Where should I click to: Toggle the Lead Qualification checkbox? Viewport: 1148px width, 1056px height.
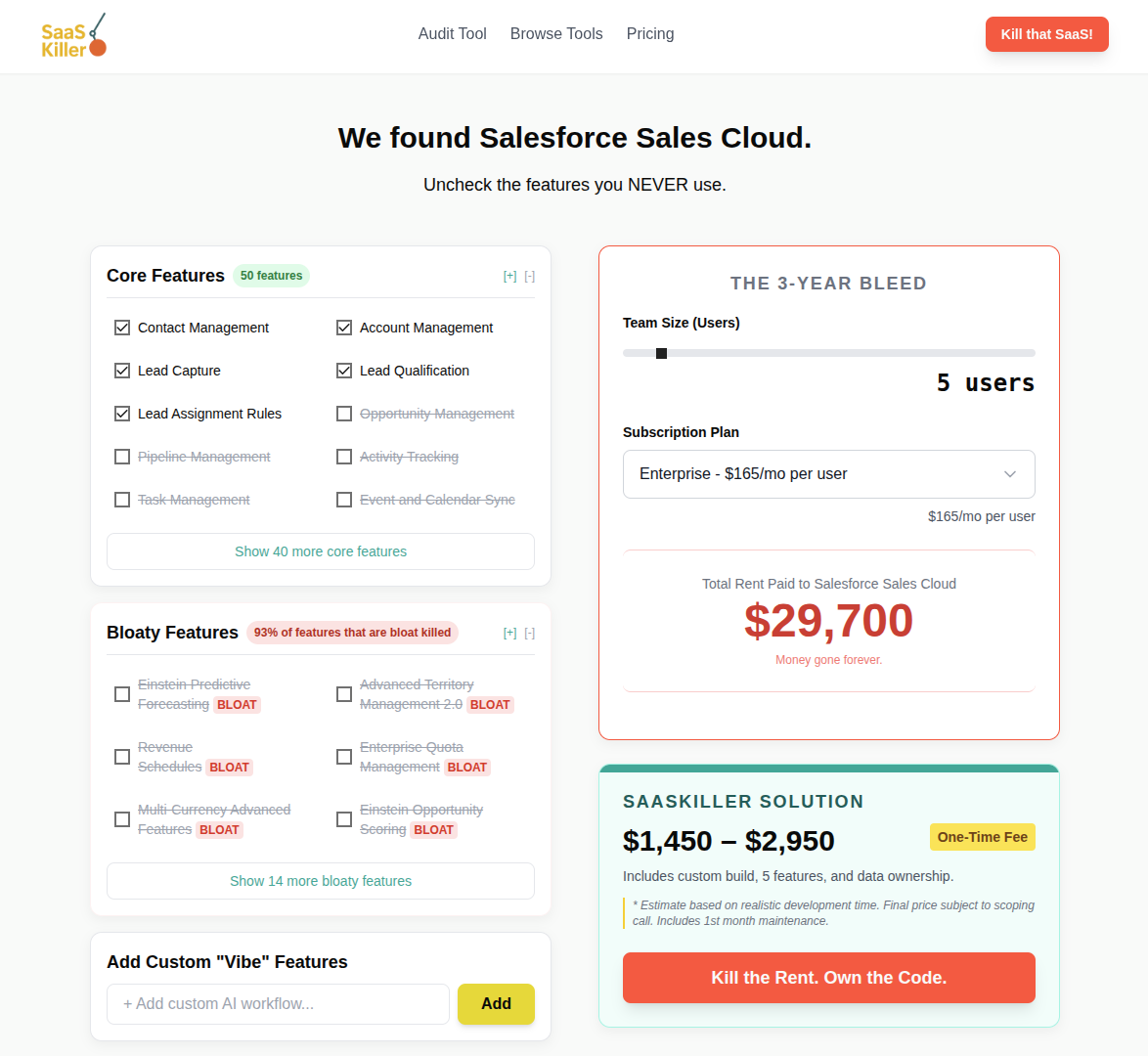pos(344,371)
